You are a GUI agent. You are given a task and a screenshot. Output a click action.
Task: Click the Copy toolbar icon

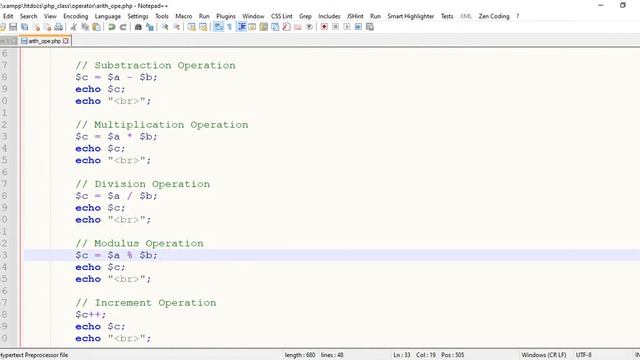pyautogui.click(x=85, y=27)
